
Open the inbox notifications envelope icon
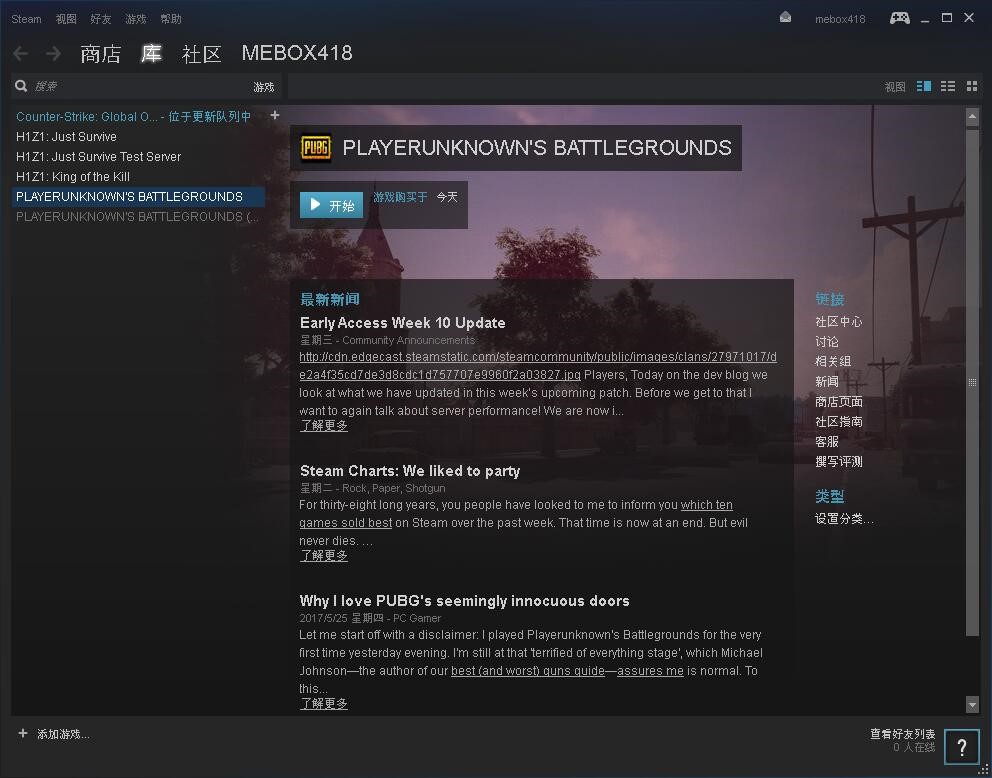point(785,18)
